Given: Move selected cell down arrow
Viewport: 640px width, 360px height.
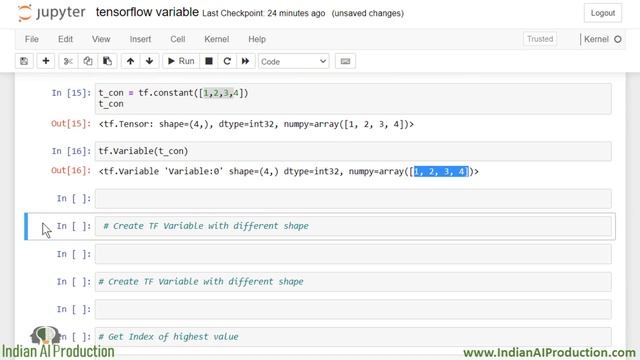Looking at the screenshot, I should point(149,61).
